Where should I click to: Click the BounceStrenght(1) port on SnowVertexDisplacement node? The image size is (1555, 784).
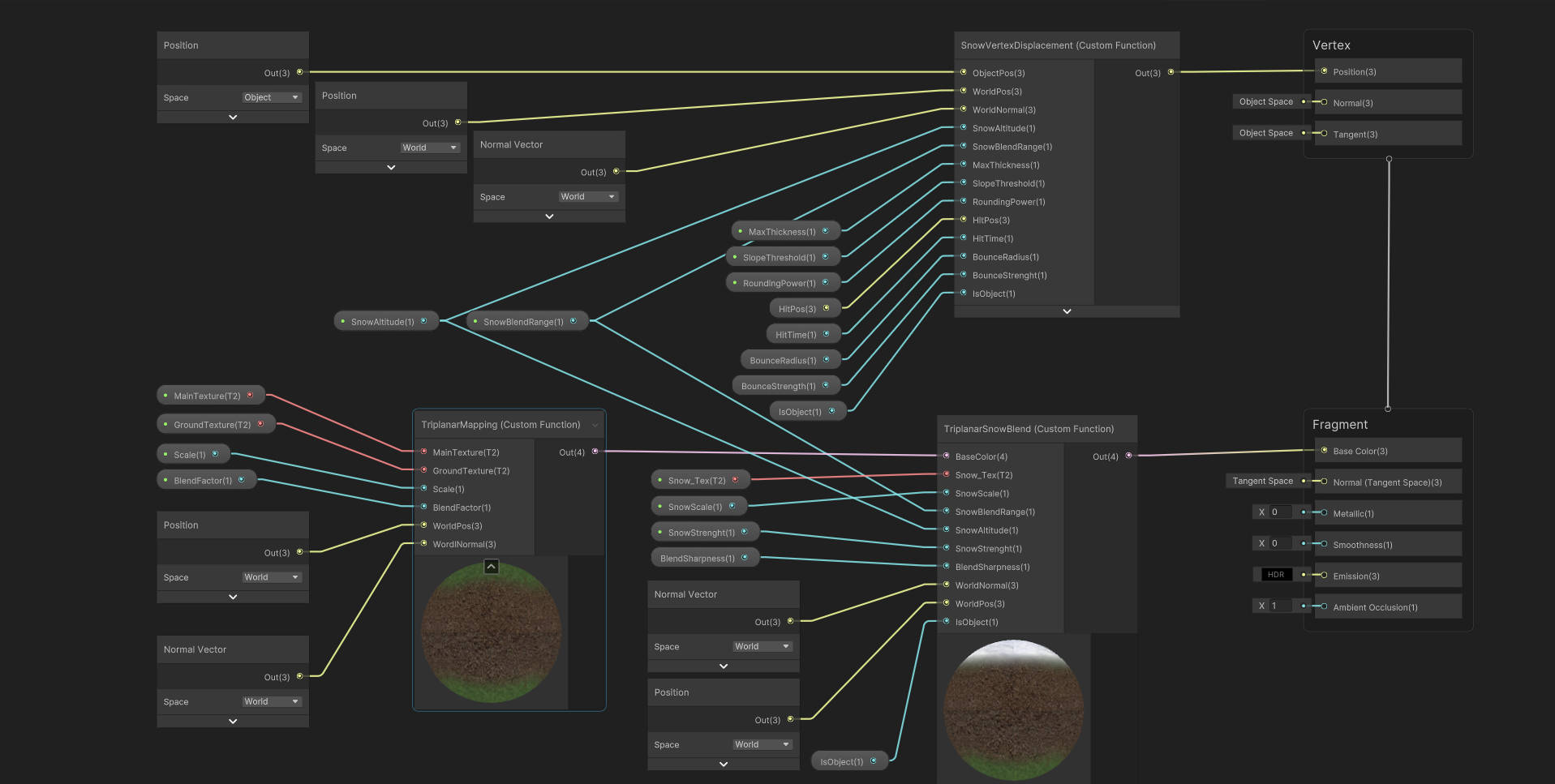pyautogui.click(x=963, y=275)
